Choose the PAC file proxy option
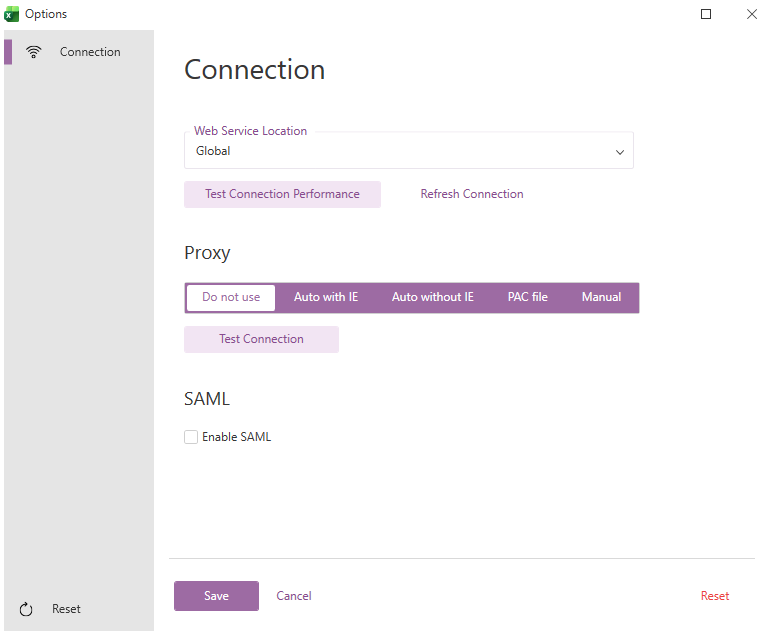Screen dimensions: 773x633 point(527,297)
